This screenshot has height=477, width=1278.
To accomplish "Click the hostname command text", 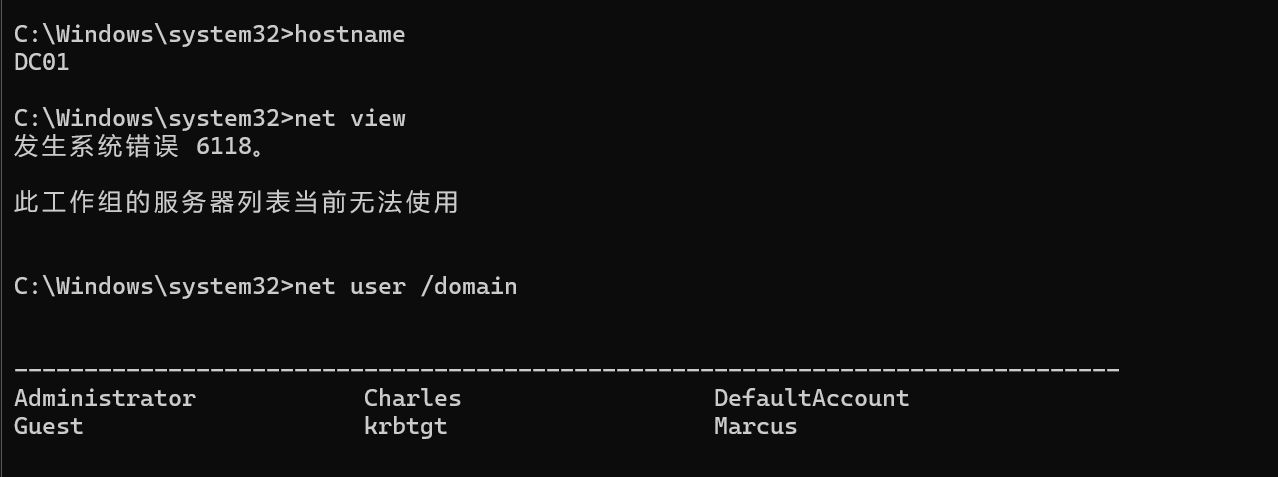I will point(349,34).
